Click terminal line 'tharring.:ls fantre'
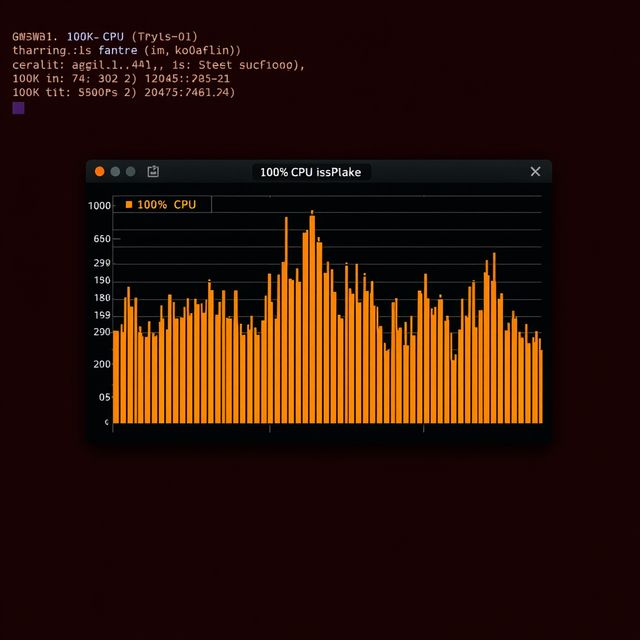 (x=127, y=51)
